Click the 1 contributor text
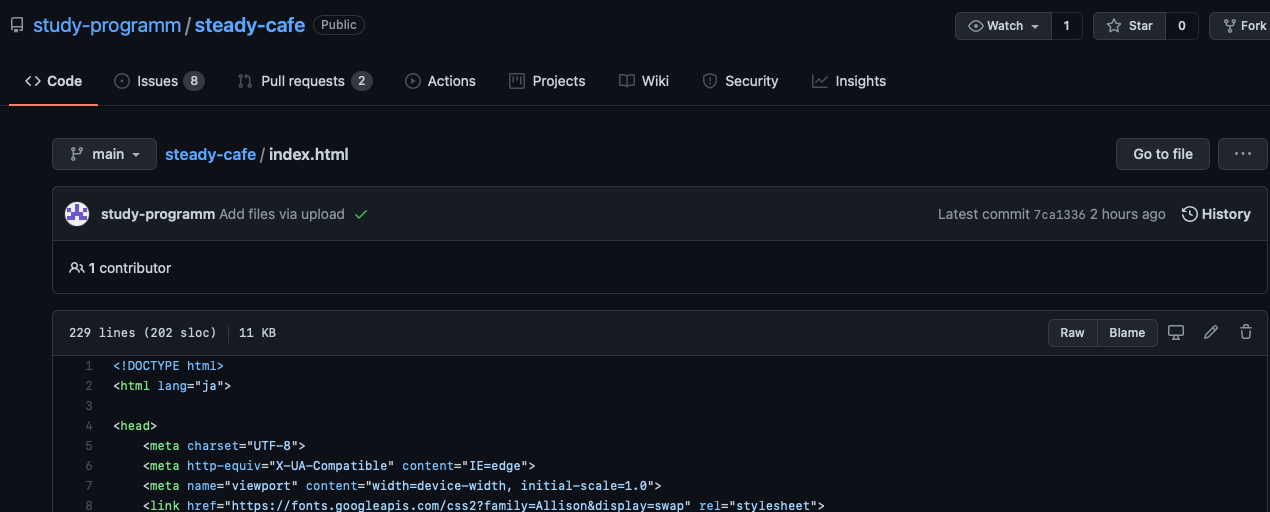 pyautogui.click(x=130, y=268)
